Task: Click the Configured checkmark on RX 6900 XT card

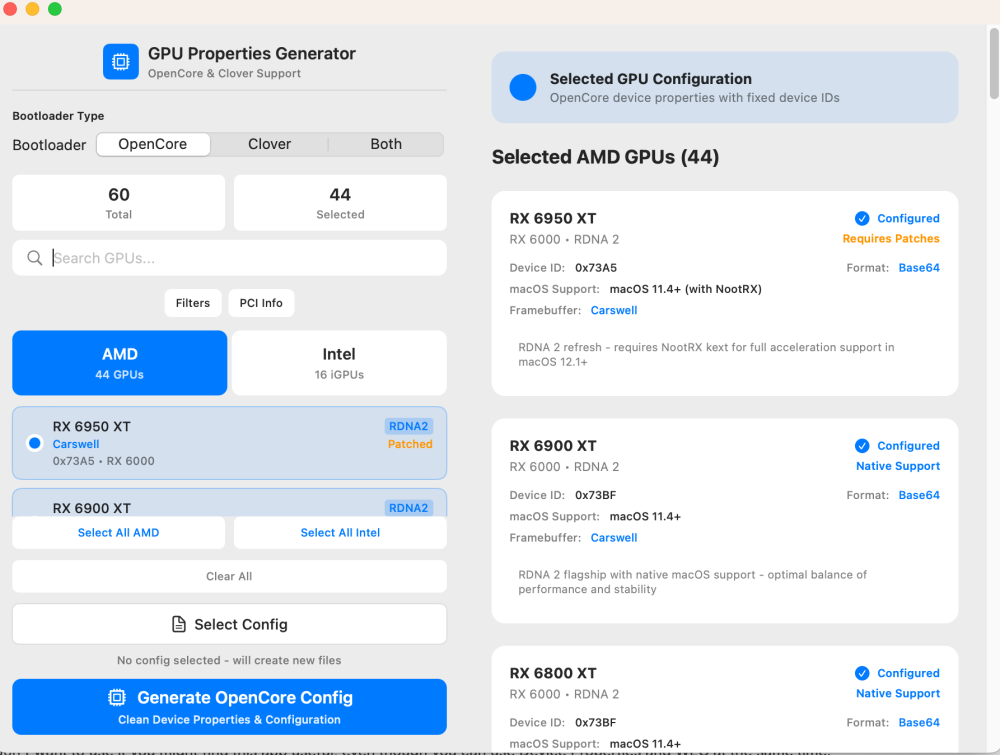Action: [862, 446]
